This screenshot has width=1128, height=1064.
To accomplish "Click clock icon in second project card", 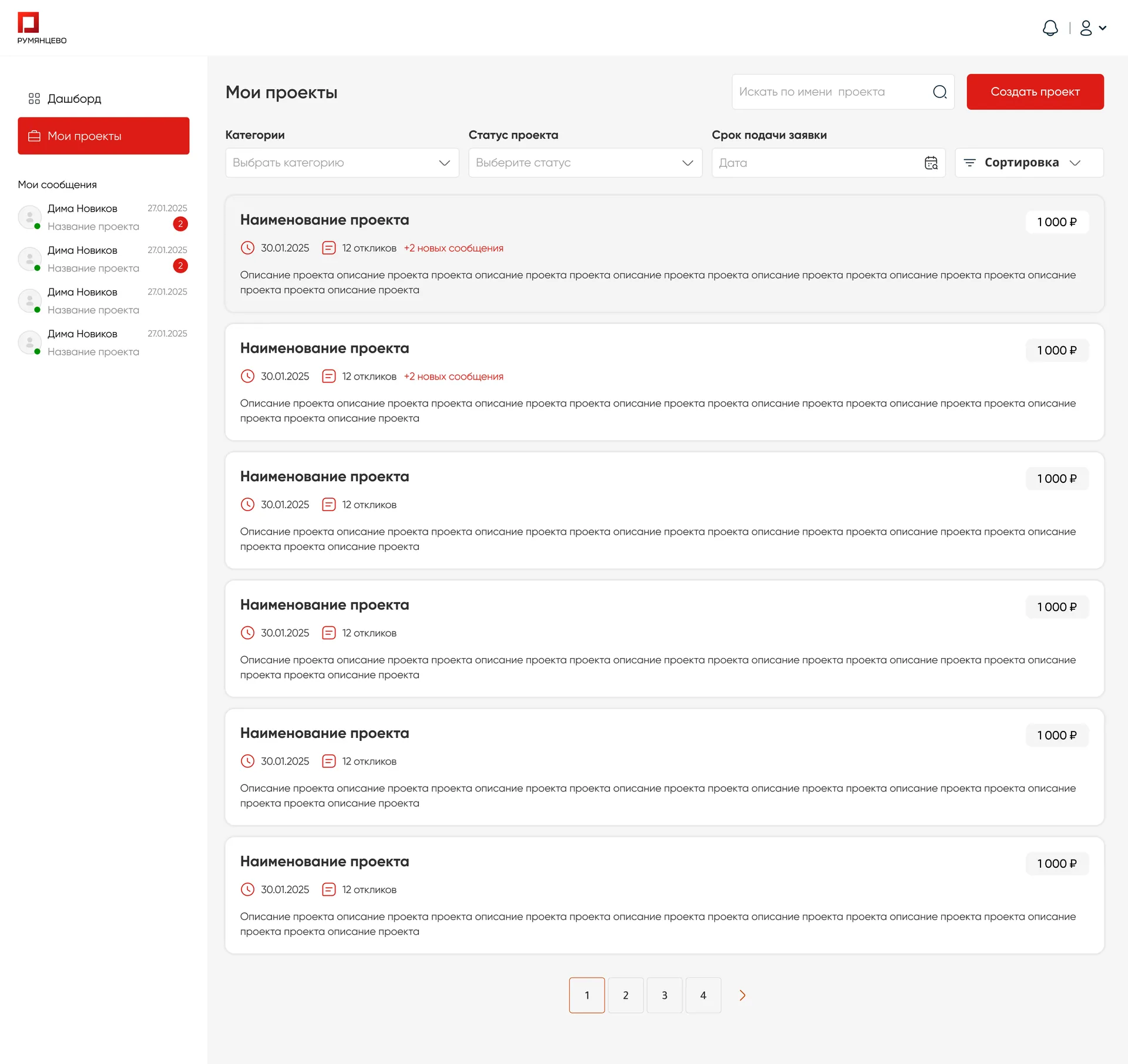I will pos(248,376).
